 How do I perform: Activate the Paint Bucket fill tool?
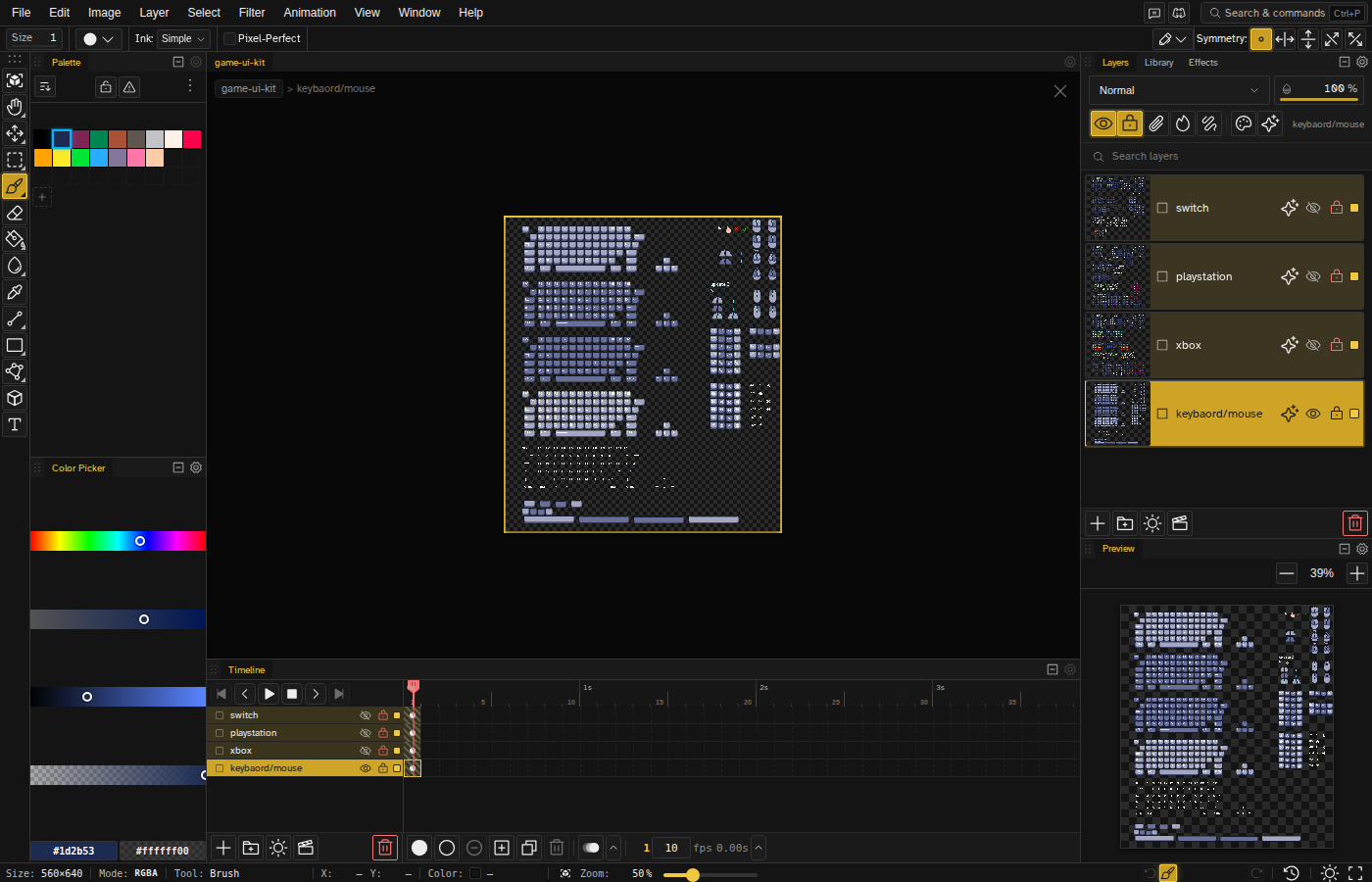pyautogui.click(x=15, y=239)
